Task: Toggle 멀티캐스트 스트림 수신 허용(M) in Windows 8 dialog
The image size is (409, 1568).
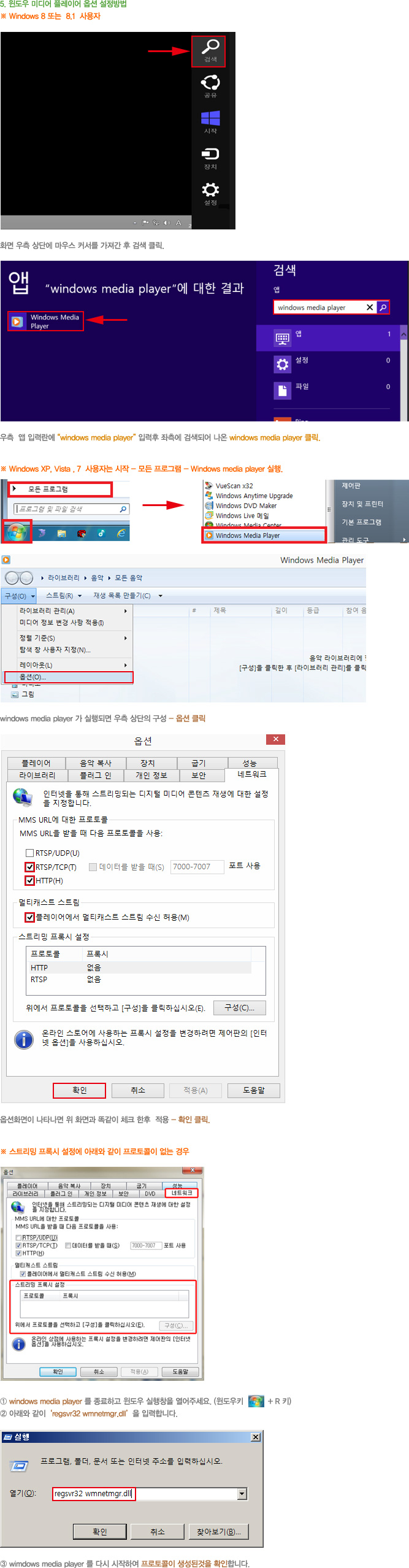Action: pos(29,917)
